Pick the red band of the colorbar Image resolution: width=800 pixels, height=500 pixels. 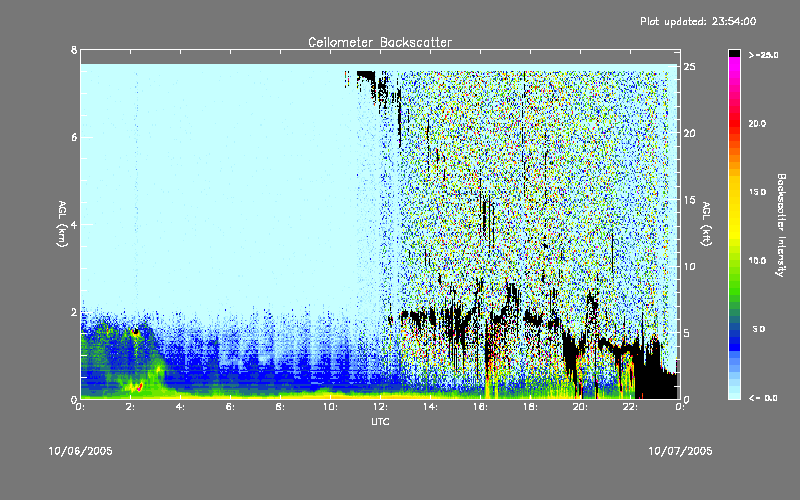pyautogui.click(x=734, y=122)
